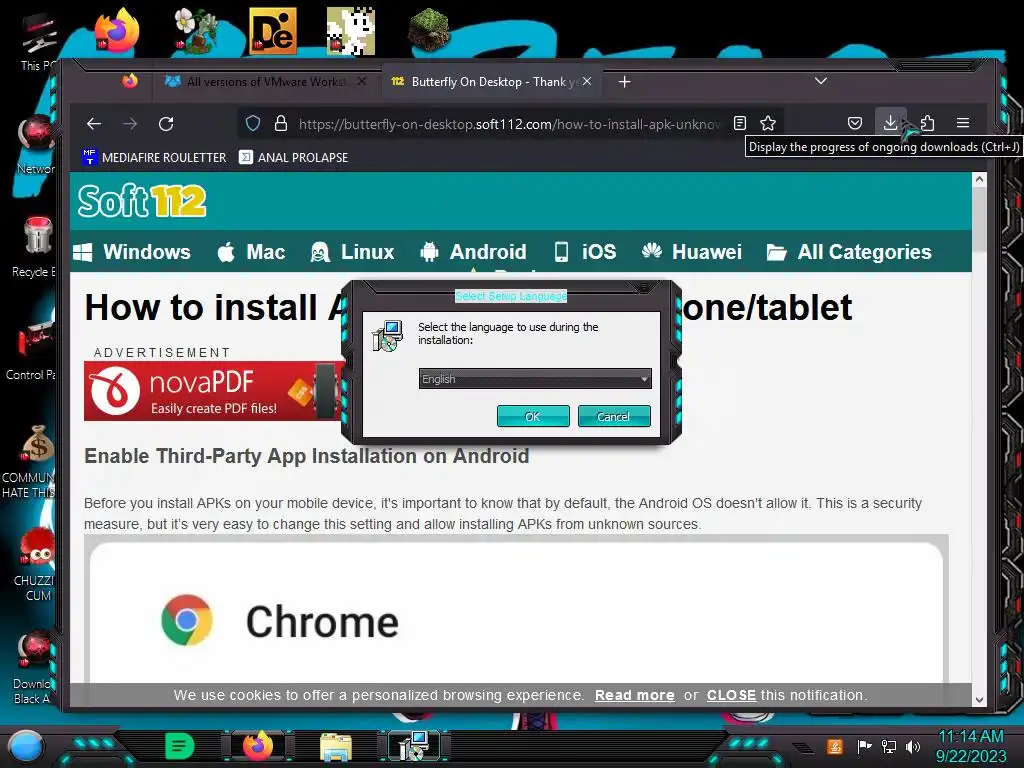Click the page scrollbar up arrow
1024x768 pixels.
tap(979, 179)
